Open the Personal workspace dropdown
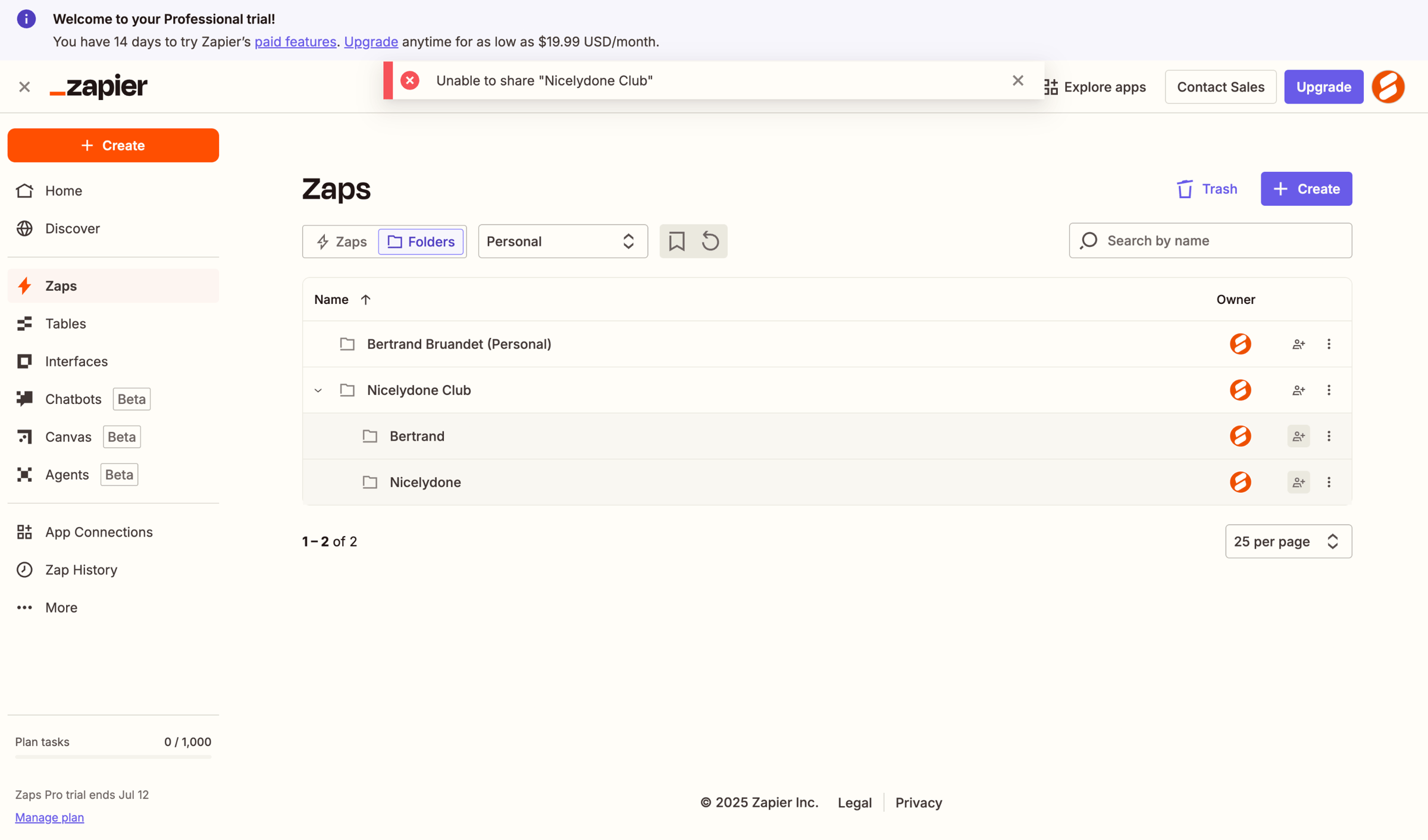 click(x=563, y=241)
